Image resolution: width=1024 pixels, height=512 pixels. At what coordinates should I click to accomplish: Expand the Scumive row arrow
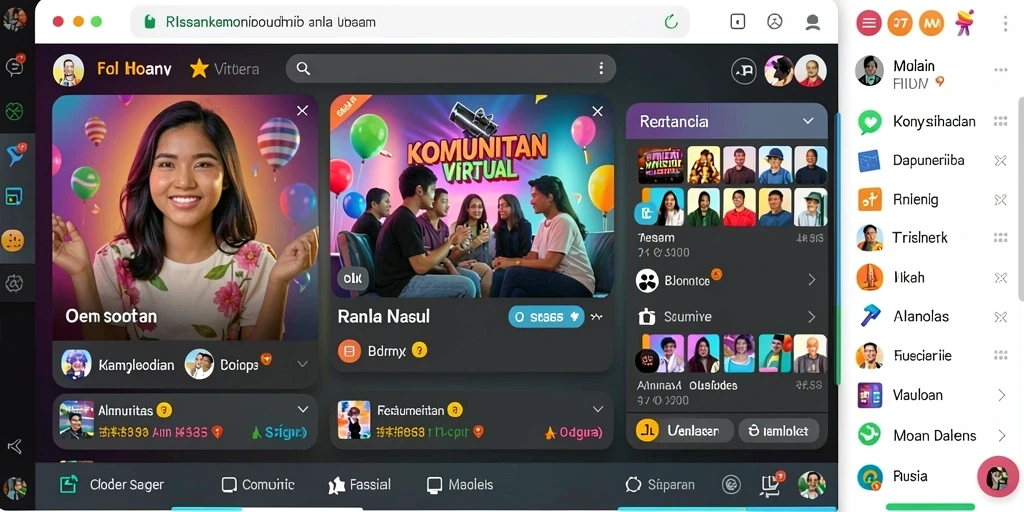click(x=812, y=317)
